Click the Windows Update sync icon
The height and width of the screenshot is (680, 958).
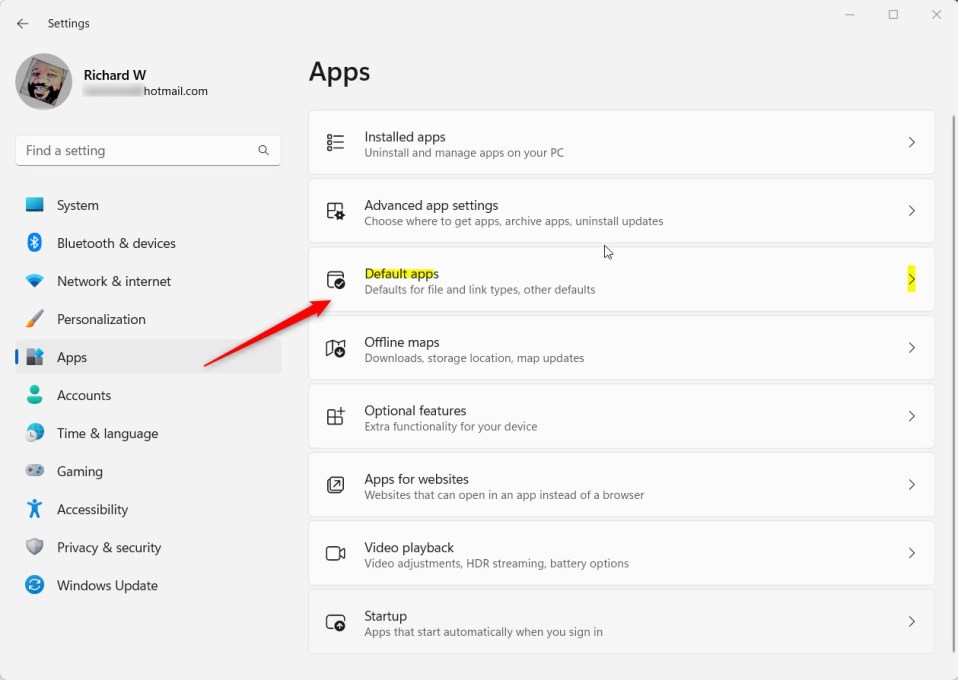(35, 585)
